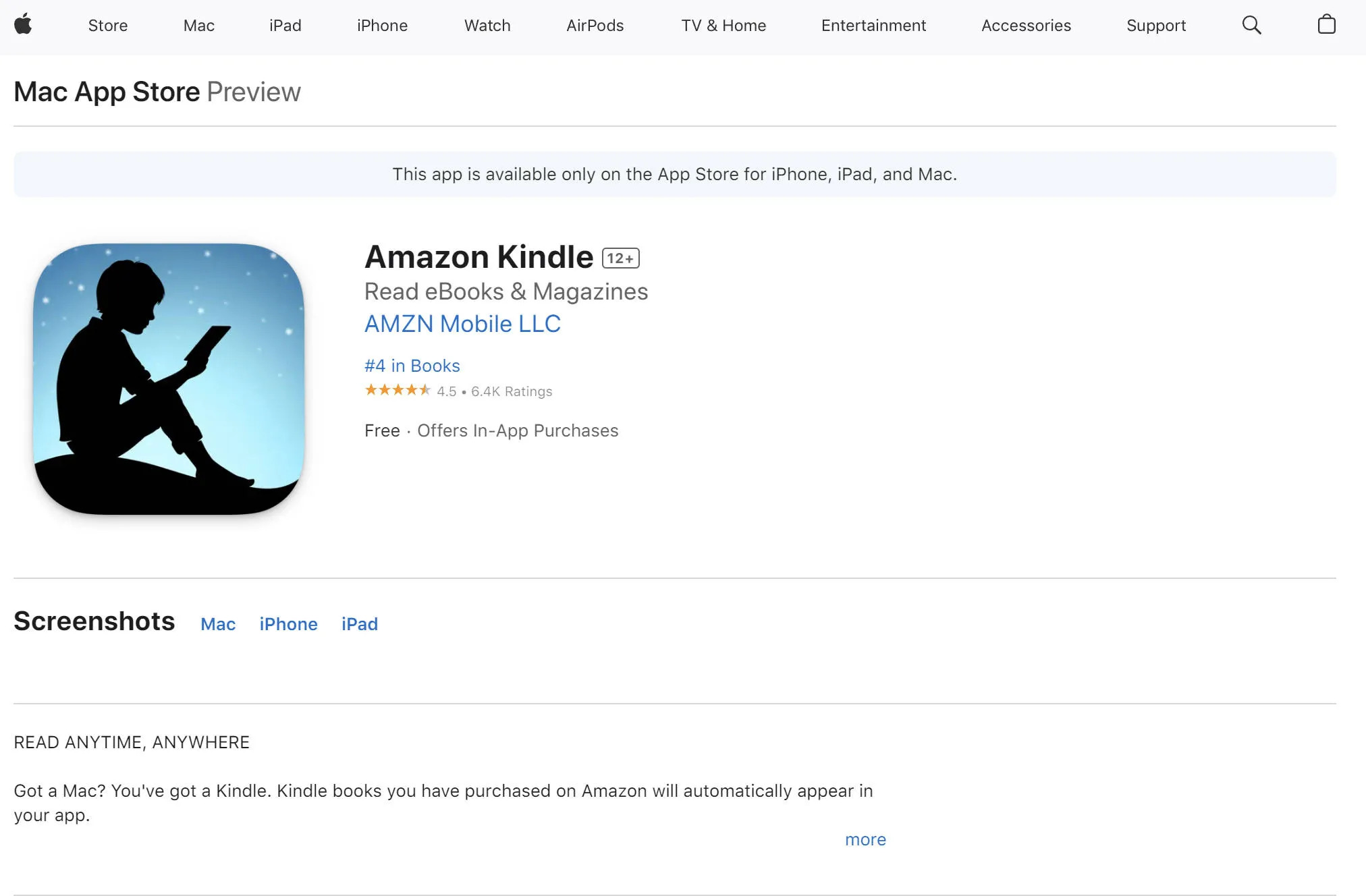This screenshot has height=896, width=1366.
Task: Toggle the Free app download button
Action: pos(382,430)
